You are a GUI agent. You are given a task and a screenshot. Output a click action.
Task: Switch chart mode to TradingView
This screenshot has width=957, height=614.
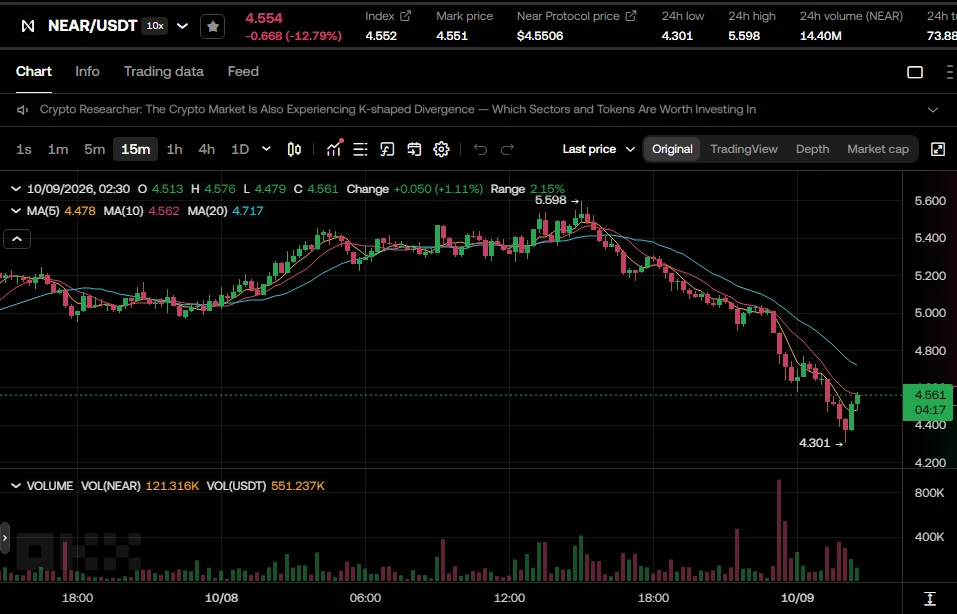coord(744,149)
